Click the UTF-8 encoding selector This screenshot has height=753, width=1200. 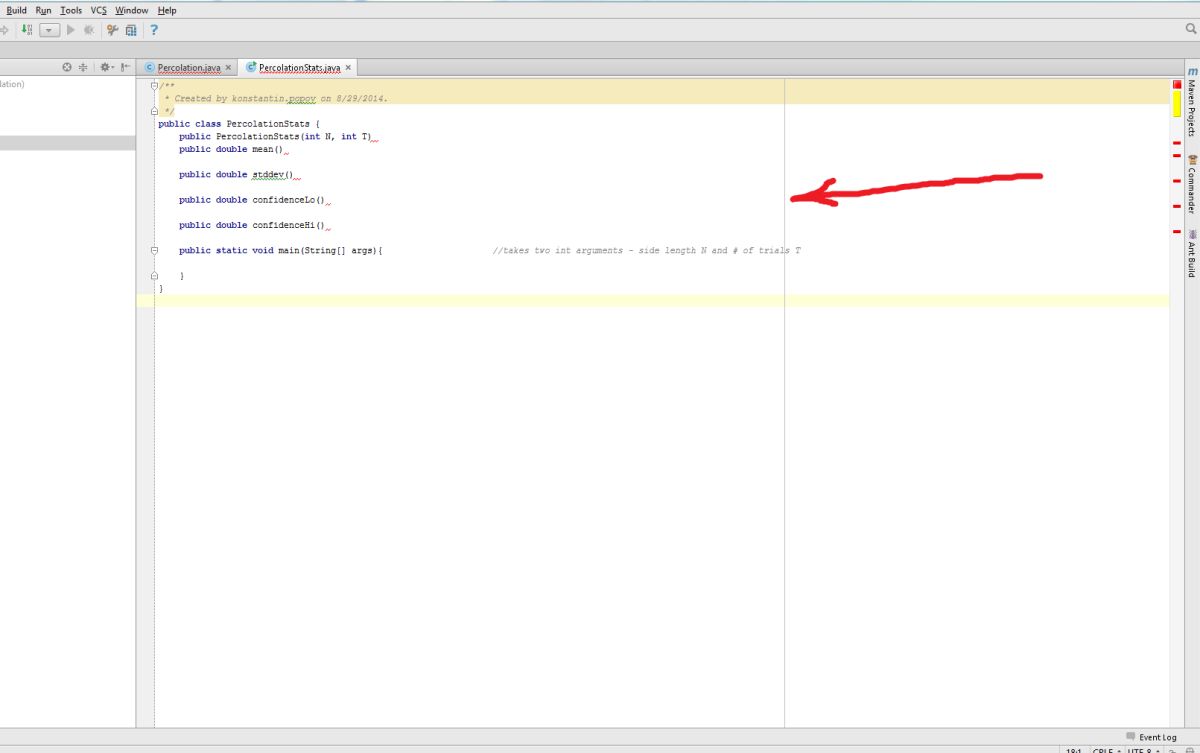(1144, 750)
